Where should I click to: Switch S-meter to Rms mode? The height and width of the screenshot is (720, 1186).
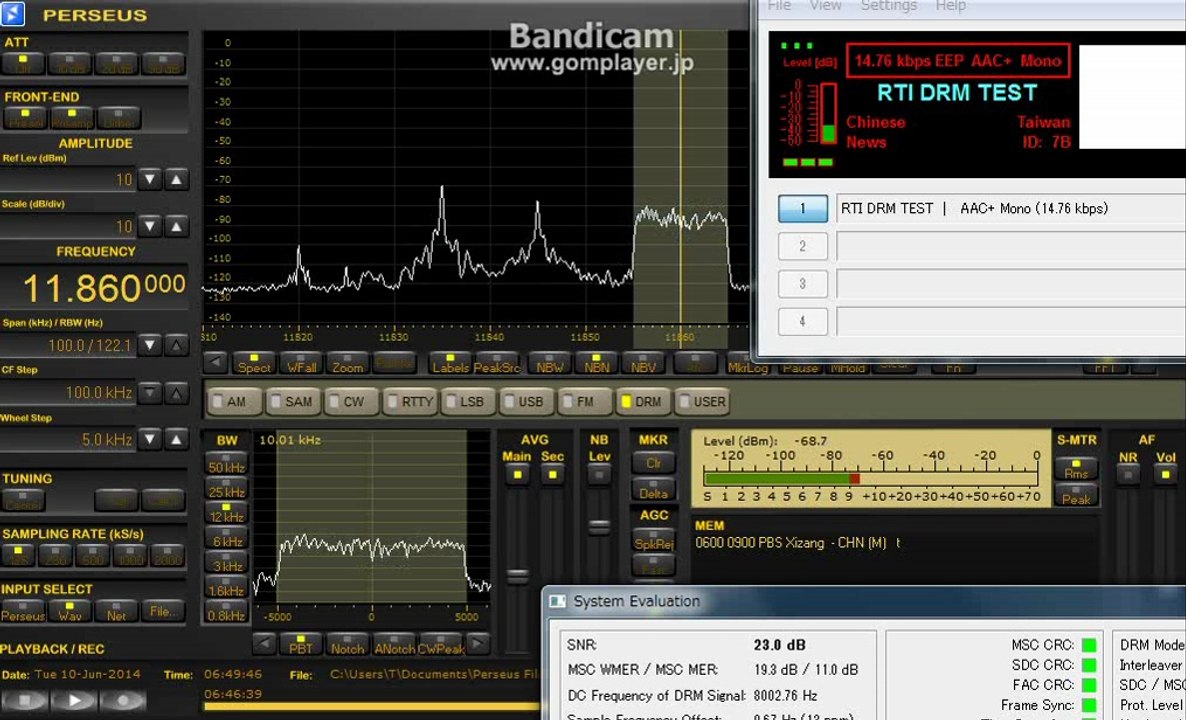tap(1076, 468)
